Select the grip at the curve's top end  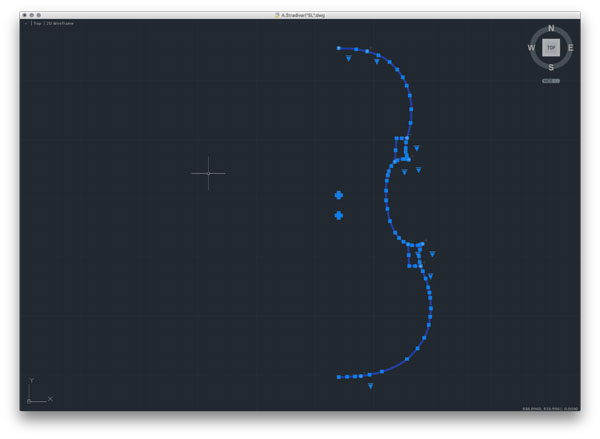click(x=339, y=47)
